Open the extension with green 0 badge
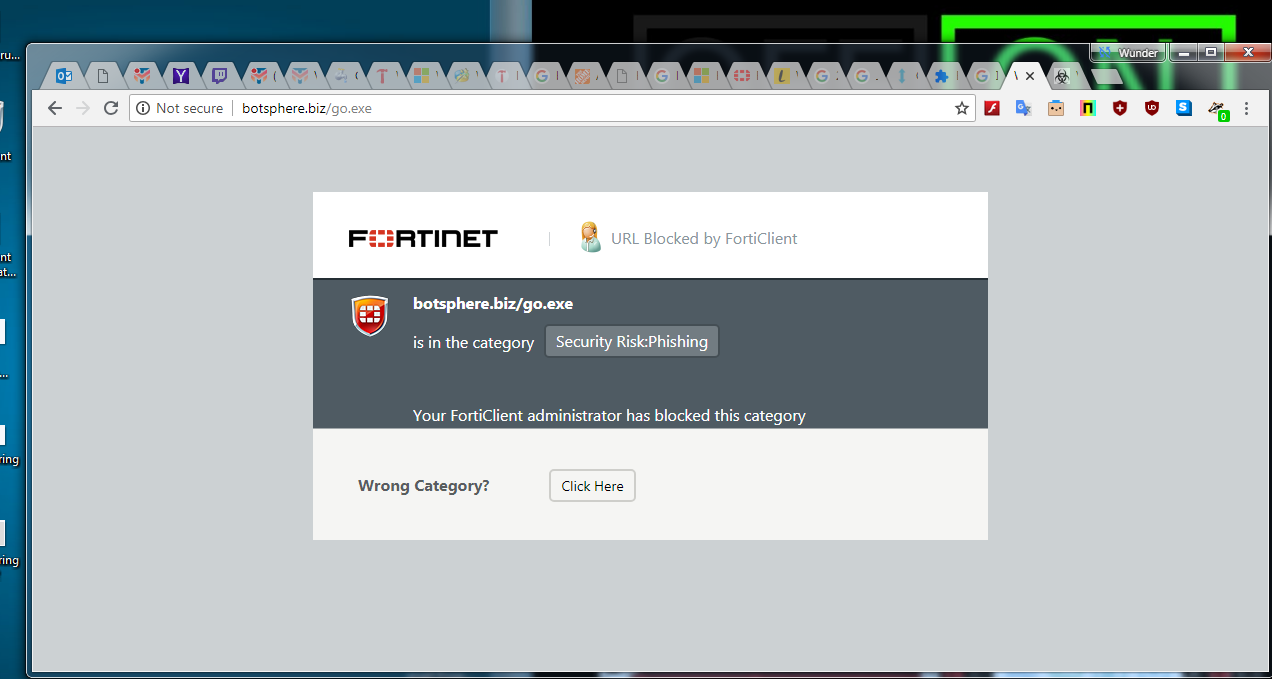Screen dimensions: 1272x679 pyautogui.click(x=1217, y=110)
